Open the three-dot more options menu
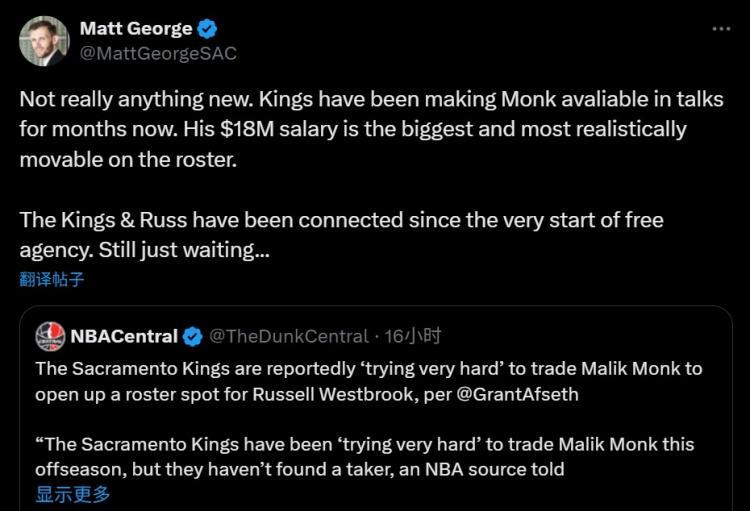The image size is (750, 511). click(x=721, y=29)
